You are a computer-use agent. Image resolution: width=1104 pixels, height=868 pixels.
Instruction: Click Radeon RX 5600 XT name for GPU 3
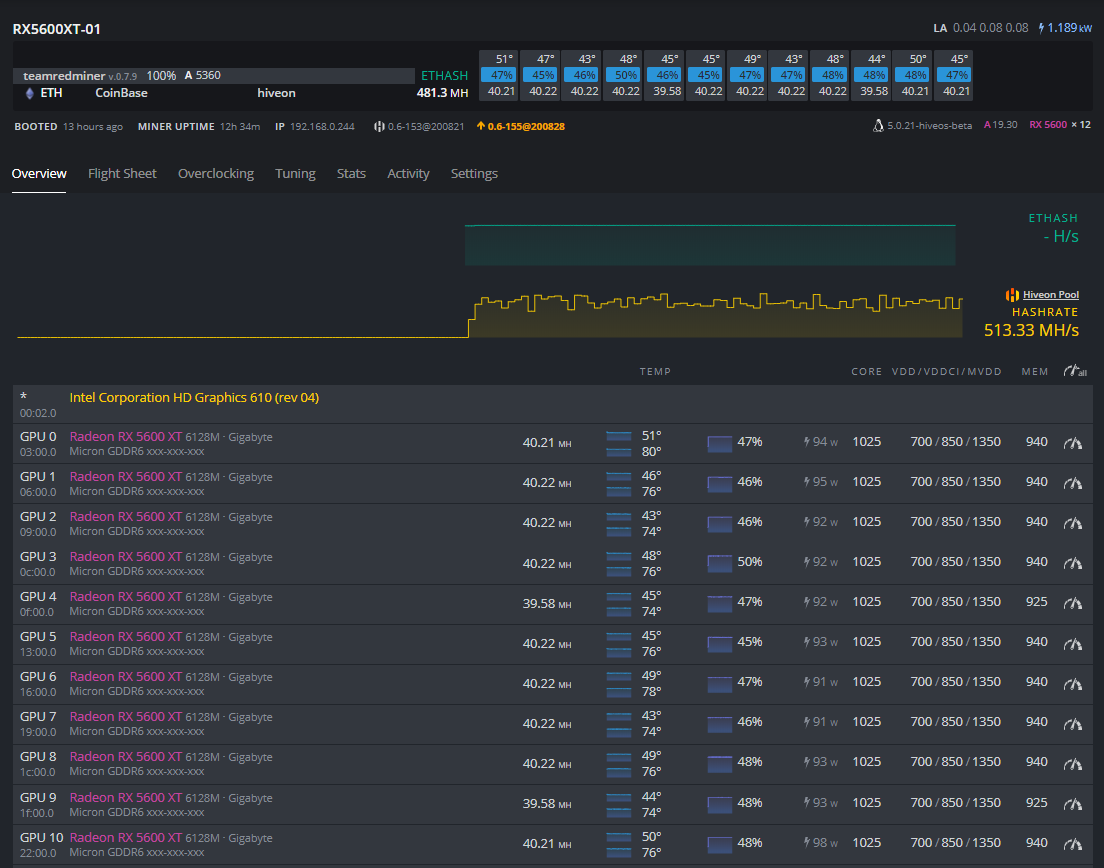tap(125, 557)
